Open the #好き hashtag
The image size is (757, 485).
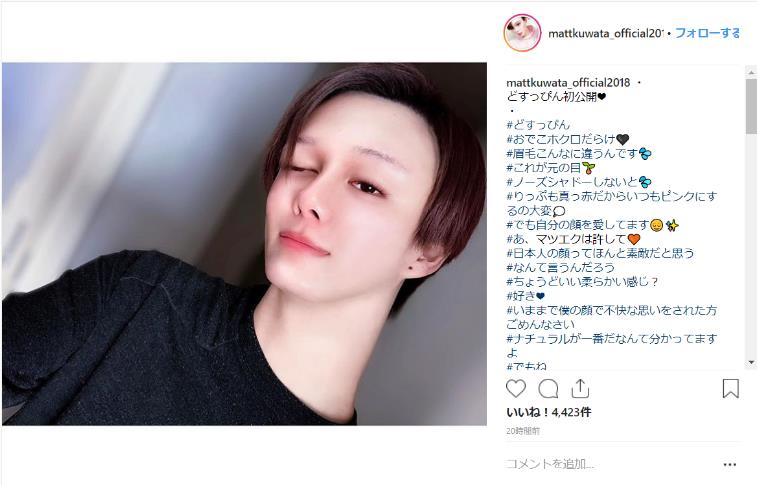[x=521, y=296]
